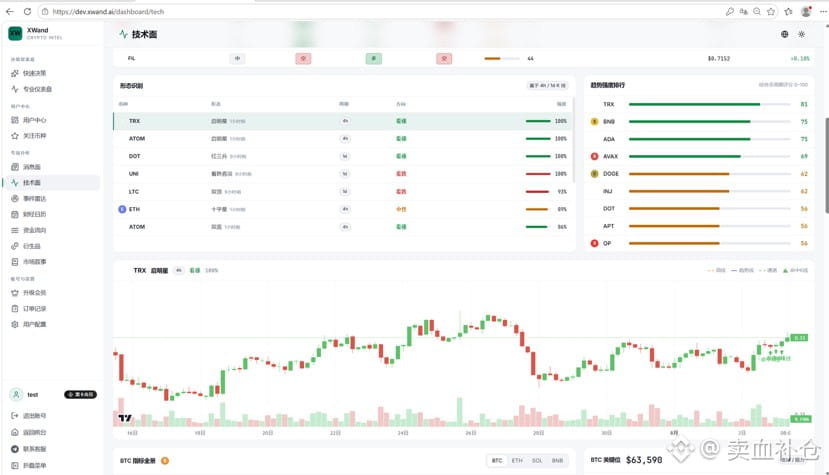The width and height of the screenshot is (829, 475).
Task: Open the browser three-dots menu
Action: tap(823, 11)
